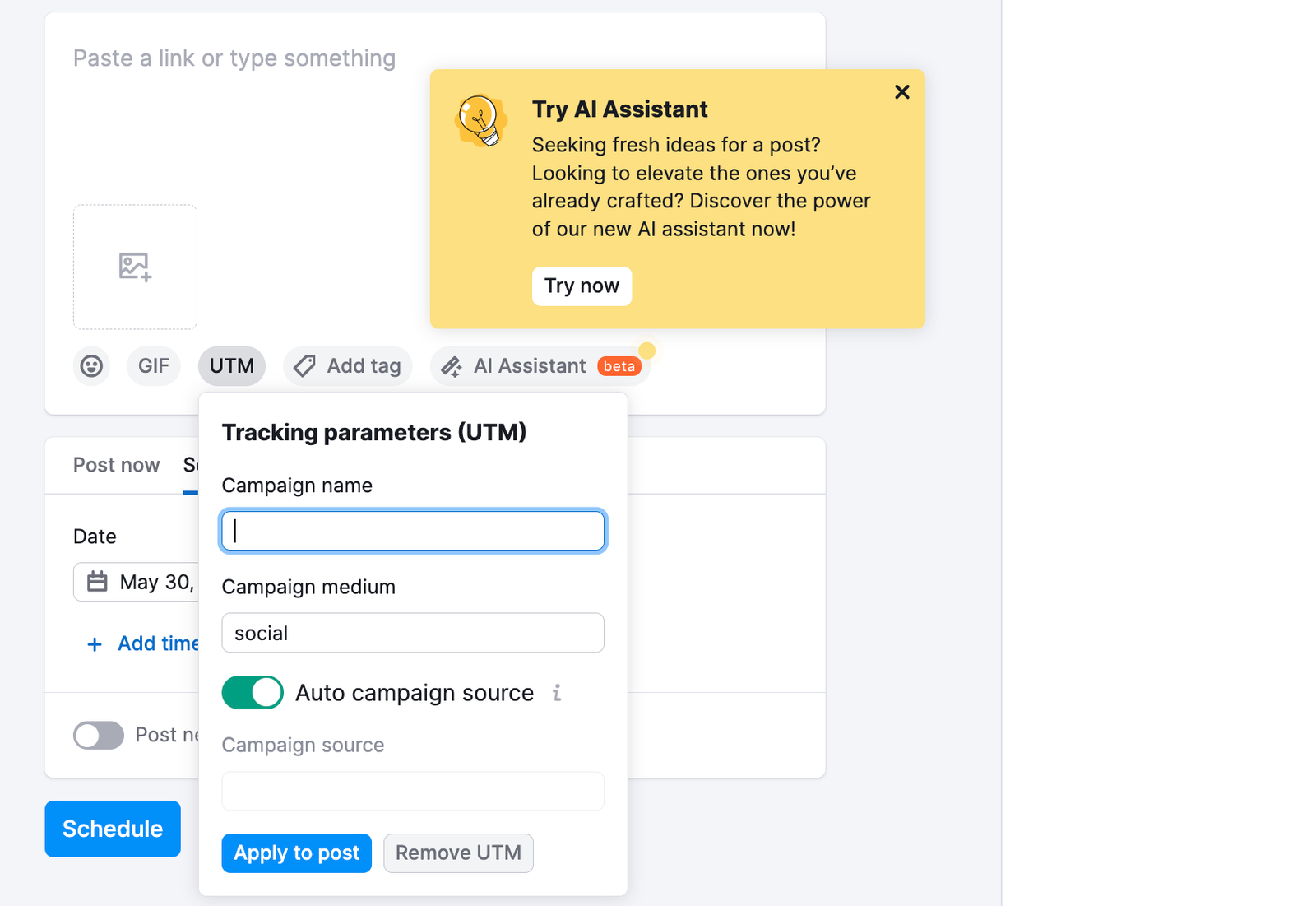1316x906 pixels.
Task: Click the info icon beside Auto campaign source
Action: 557,693
